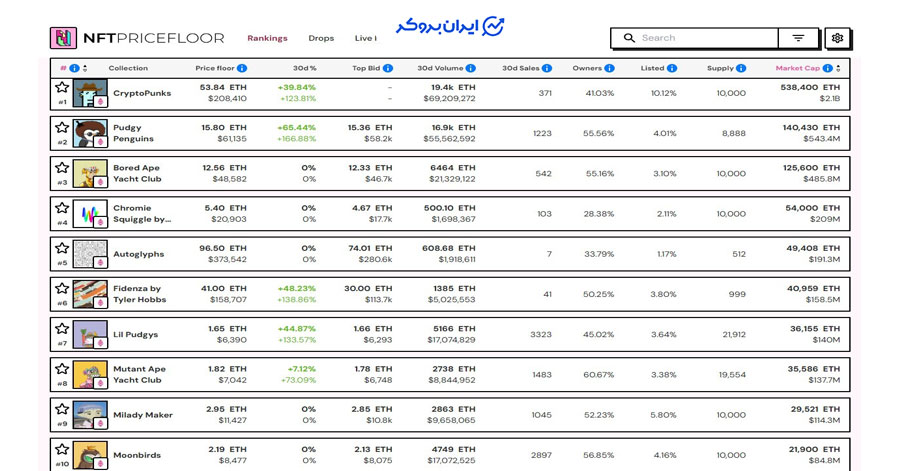Open Milady Maker collection thumbnail

tap(90, 414)
